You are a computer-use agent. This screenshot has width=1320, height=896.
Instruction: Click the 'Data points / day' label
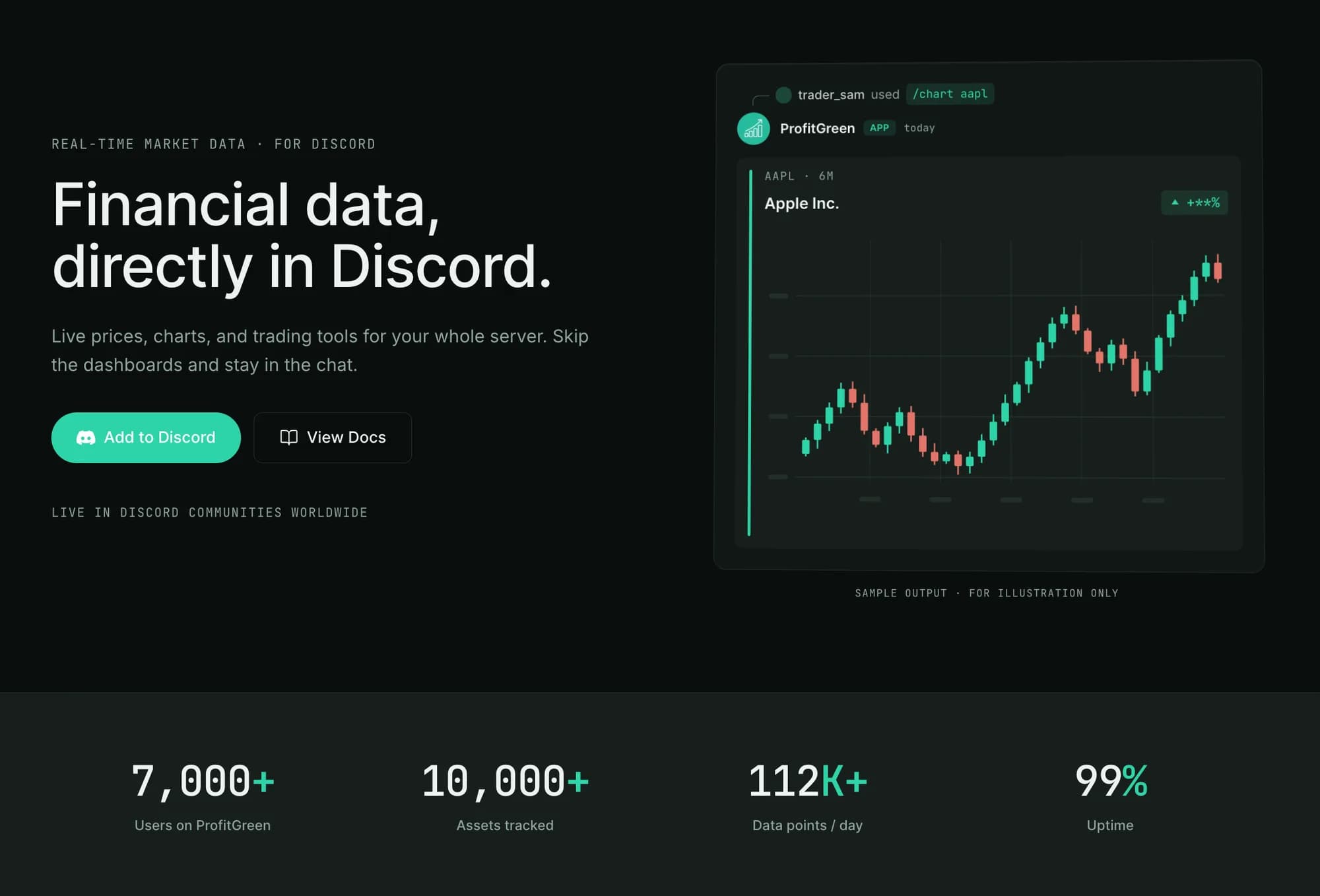(x=807, y=825)
